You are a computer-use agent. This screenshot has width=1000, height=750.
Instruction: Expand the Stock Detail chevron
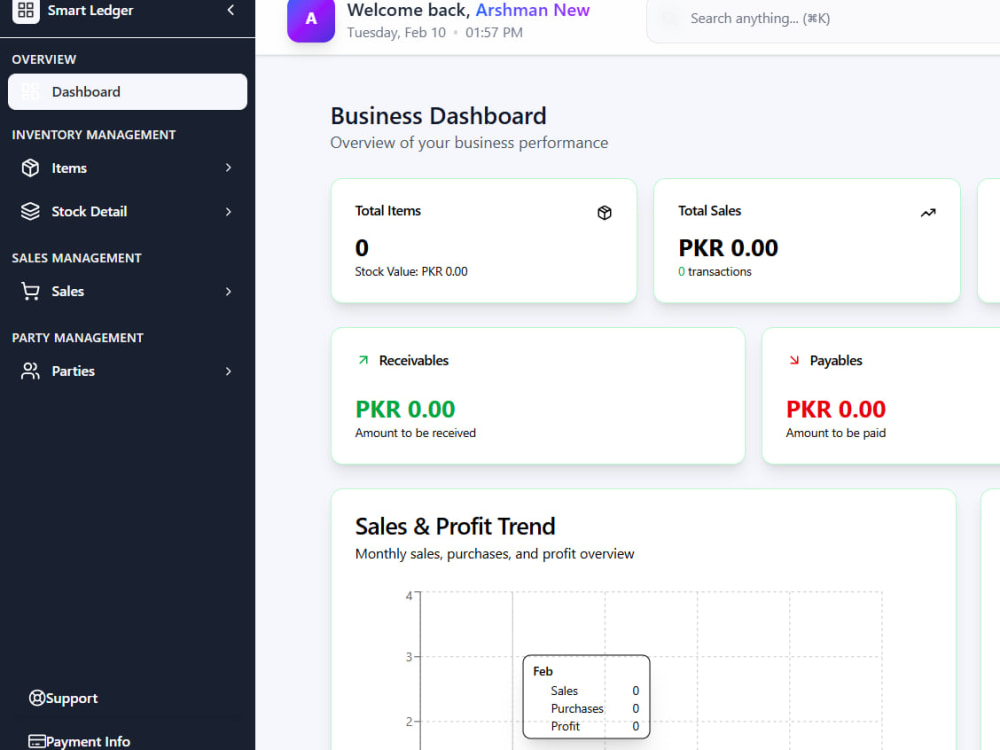click(228, 211)
